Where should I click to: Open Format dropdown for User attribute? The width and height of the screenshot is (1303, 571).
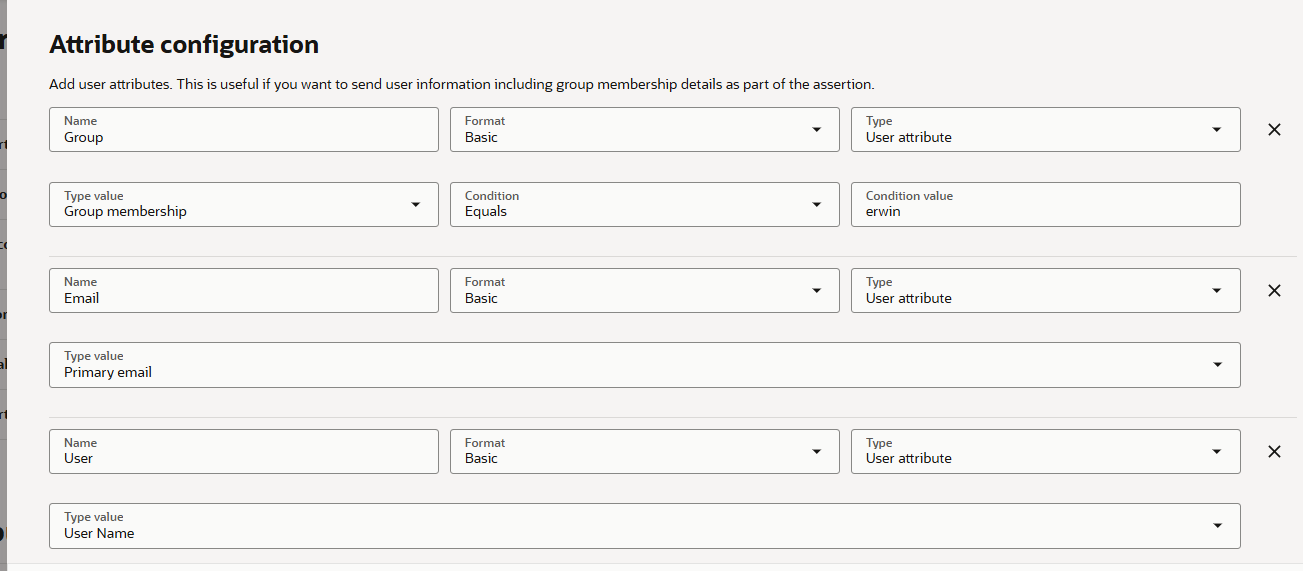pyautogui.click(x=644, y=452)
